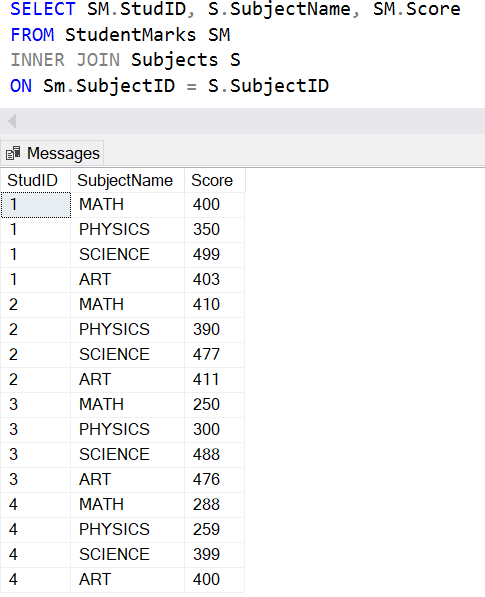Select SCIENCE cell in the row scoring 488

coord(128,455)
